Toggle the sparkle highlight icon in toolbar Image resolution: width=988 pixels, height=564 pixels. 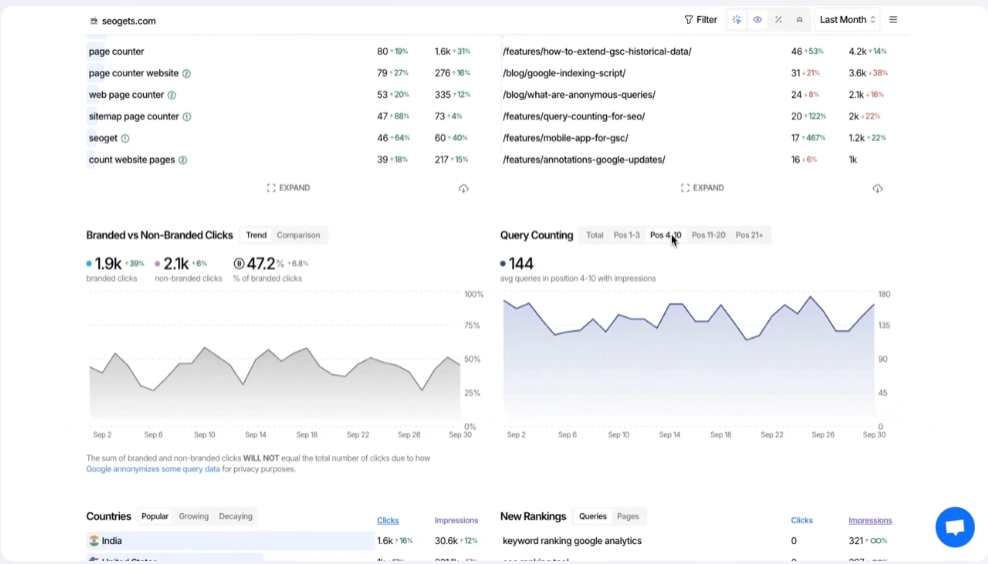coord(737,20)
